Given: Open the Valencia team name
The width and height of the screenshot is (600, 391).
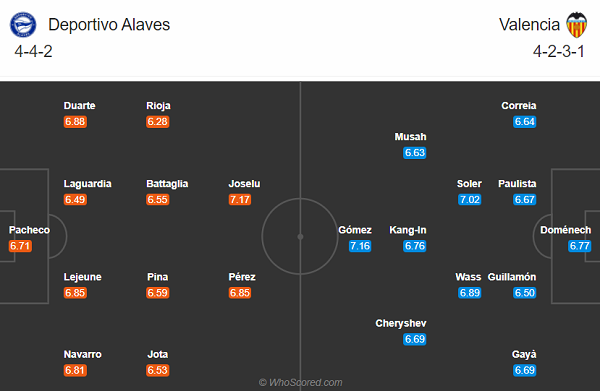Looking at the screenshot, I should point(529,25).
